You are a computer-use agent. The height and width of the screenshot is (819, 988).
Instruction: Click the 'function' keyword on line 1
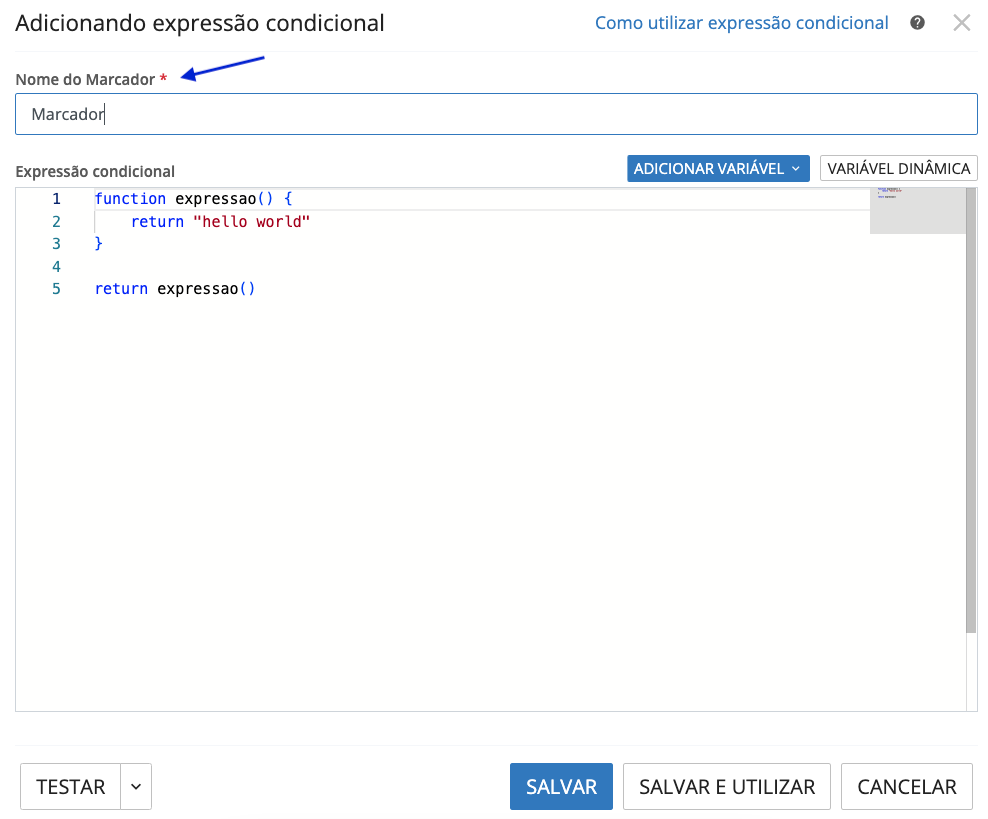[130, 199]
